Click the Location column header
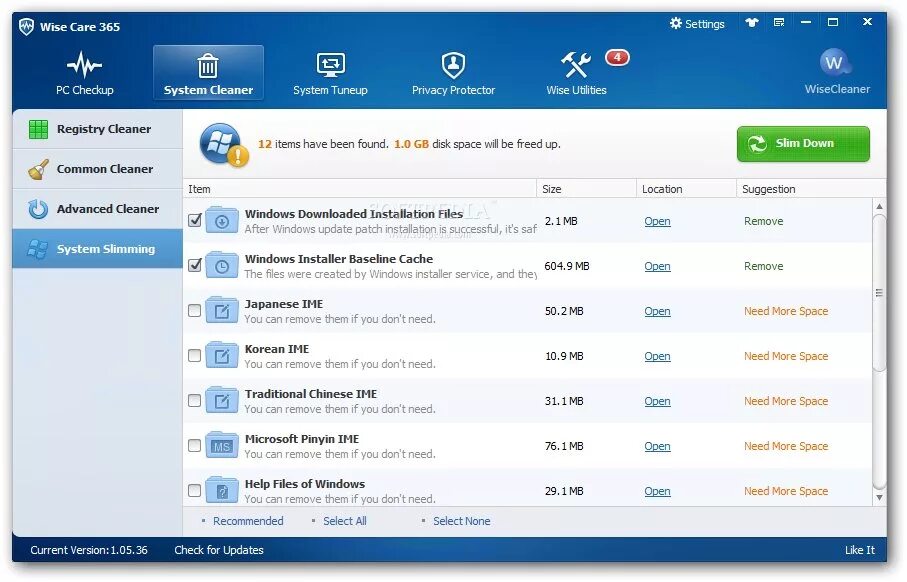This screenshot has width=907, height=582. point(687,189)
